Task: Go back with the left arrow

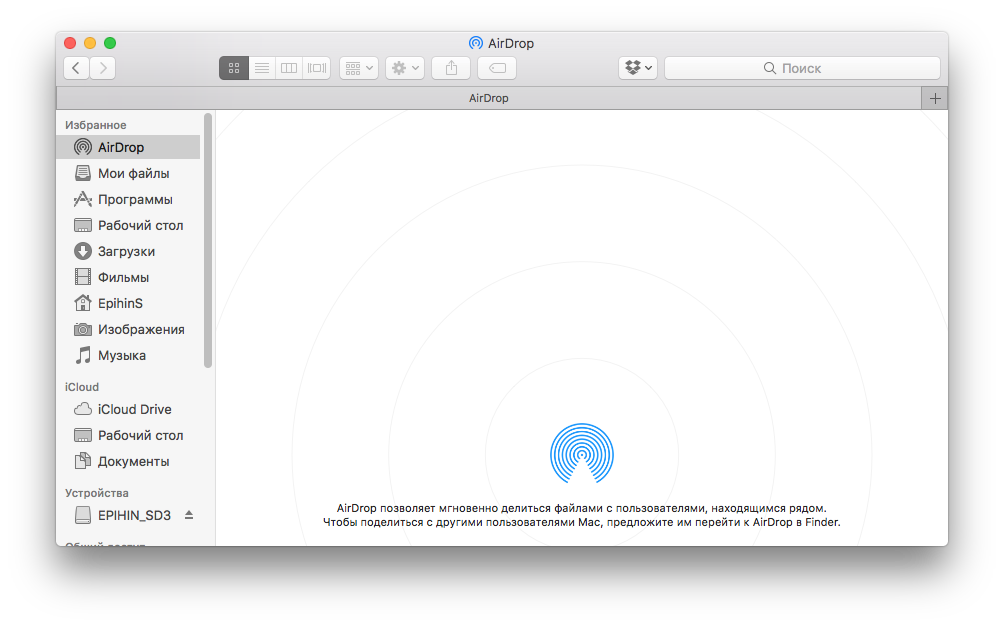Action: [x=77, y=68]
